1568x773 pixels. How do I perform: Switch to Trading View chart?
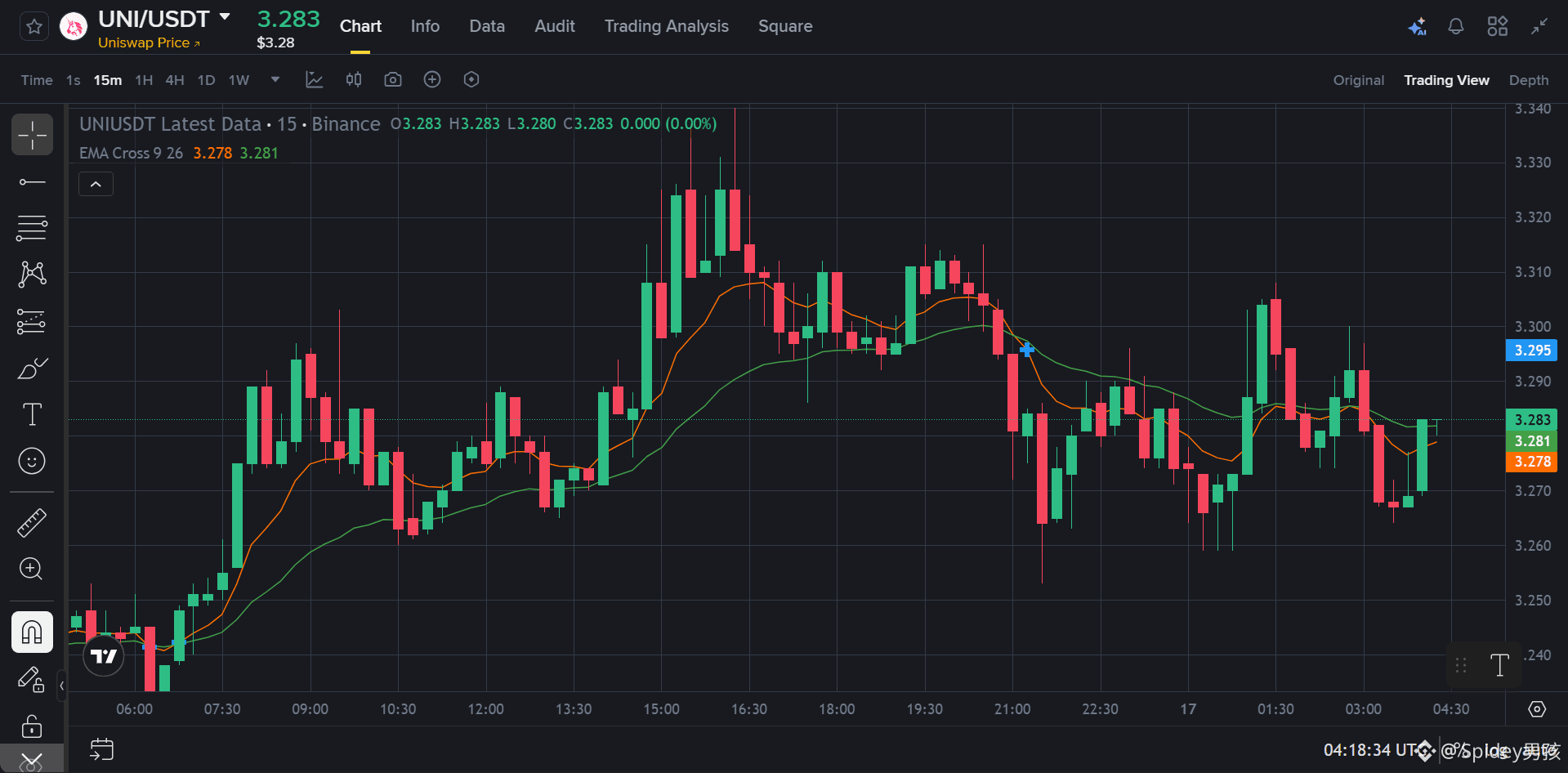click(1446, 80)
